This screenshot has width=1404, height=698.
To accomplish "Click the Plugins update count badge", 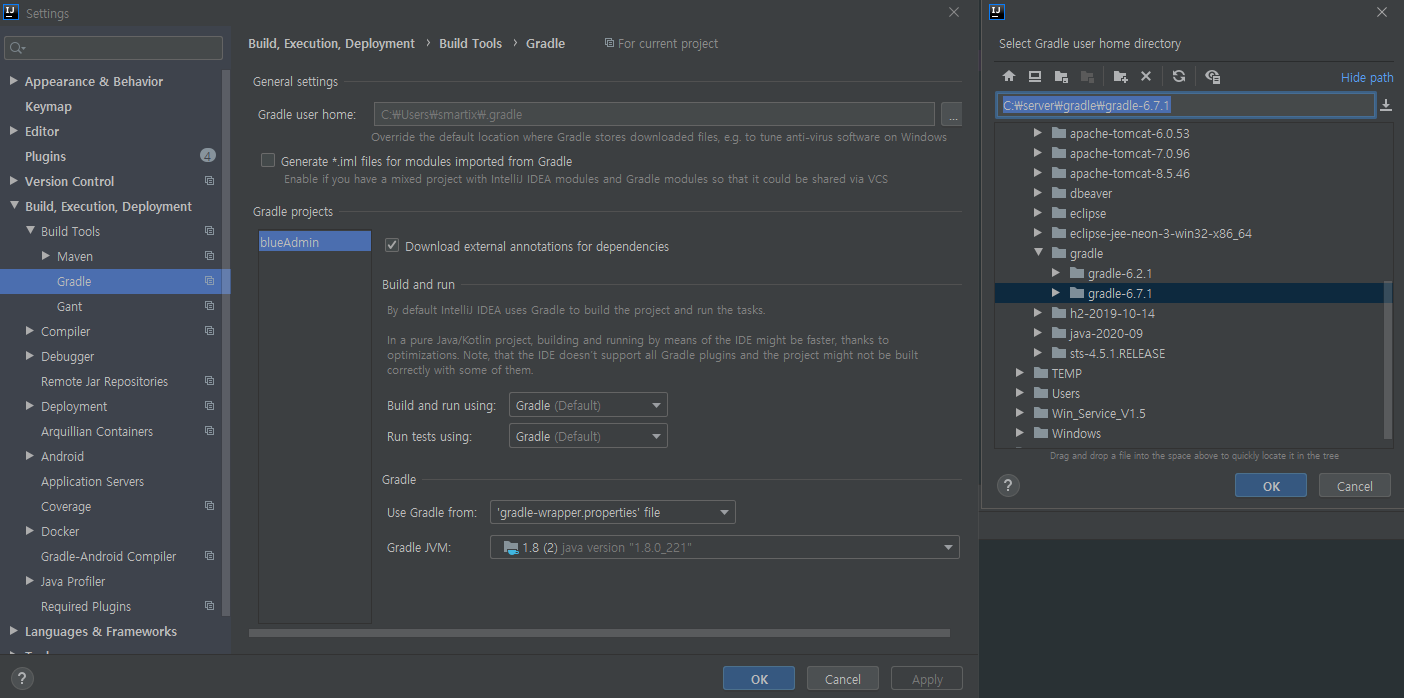I will point(207,155).
